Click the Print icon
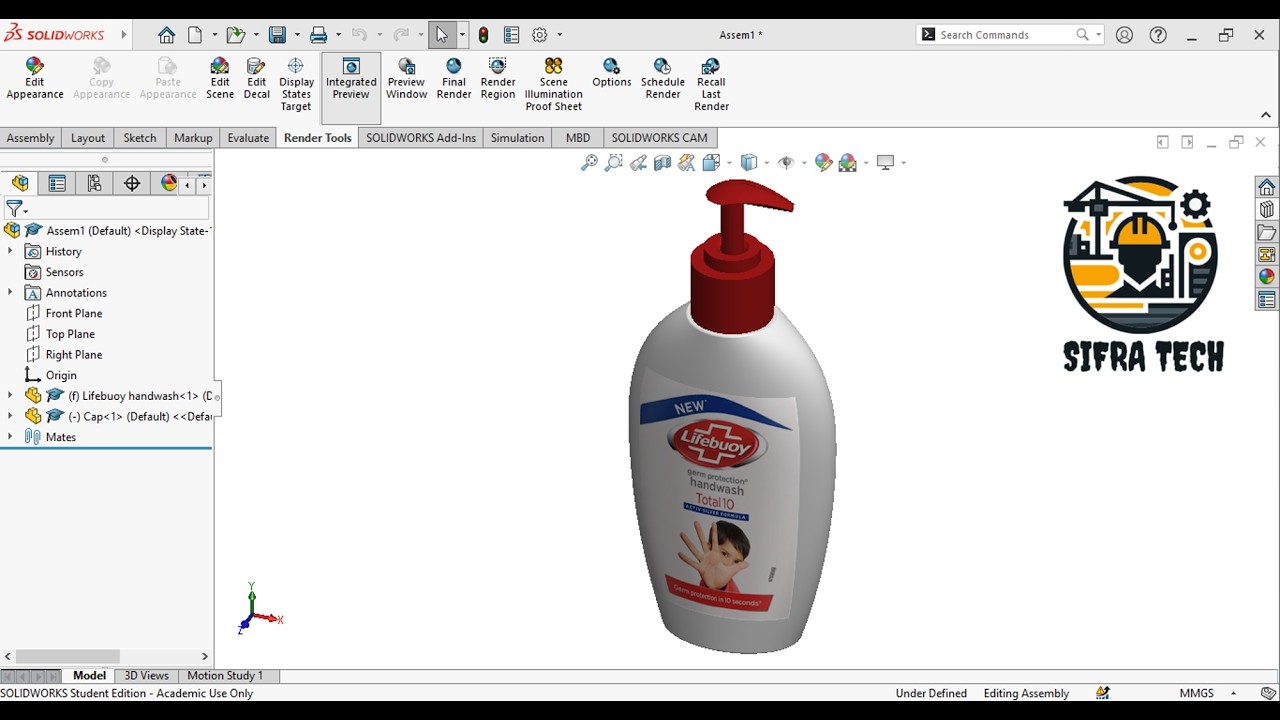 click(318, 35)
